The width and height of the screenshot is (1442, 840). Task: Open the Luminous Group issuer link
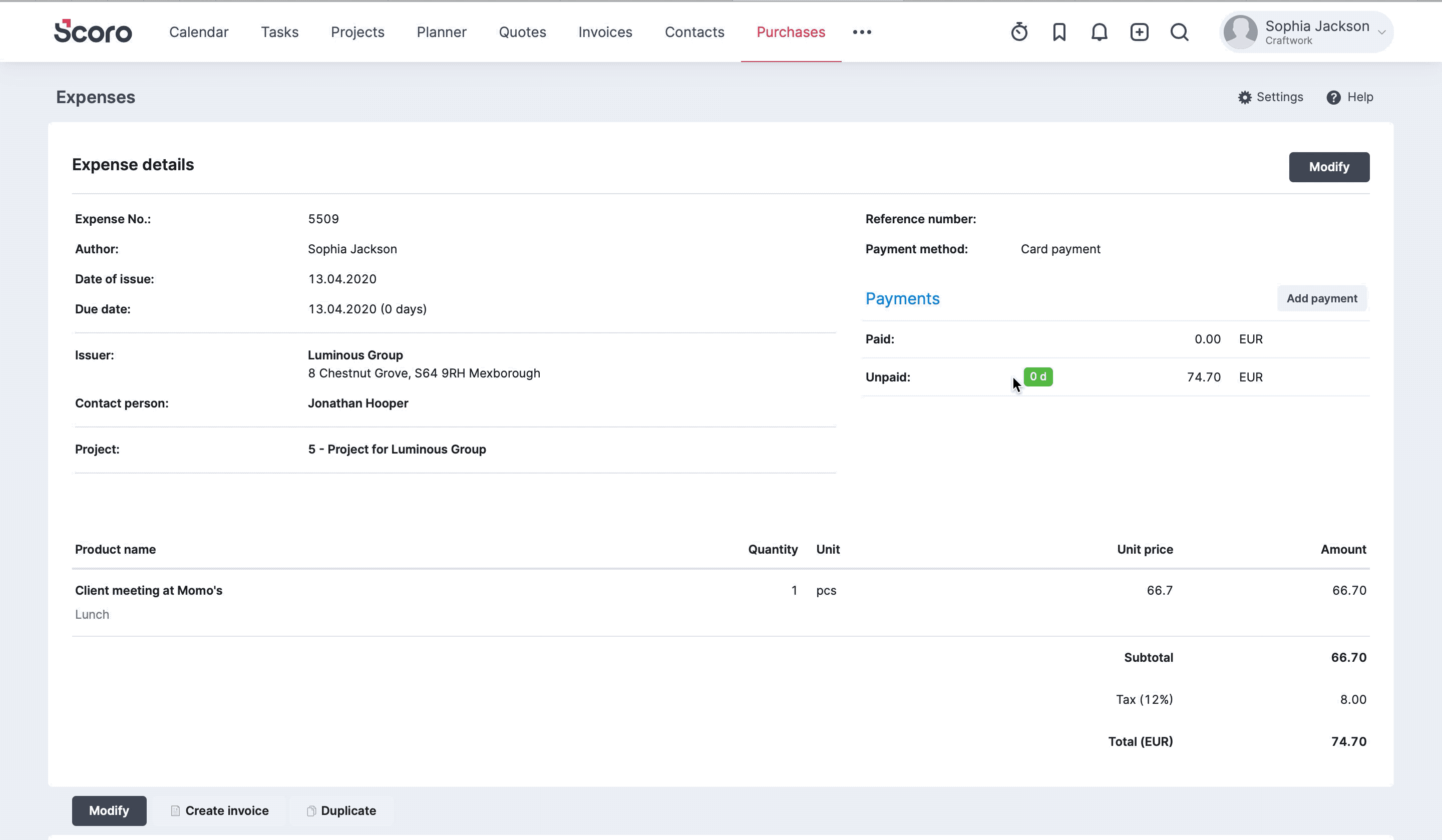(x=355, y=355)
